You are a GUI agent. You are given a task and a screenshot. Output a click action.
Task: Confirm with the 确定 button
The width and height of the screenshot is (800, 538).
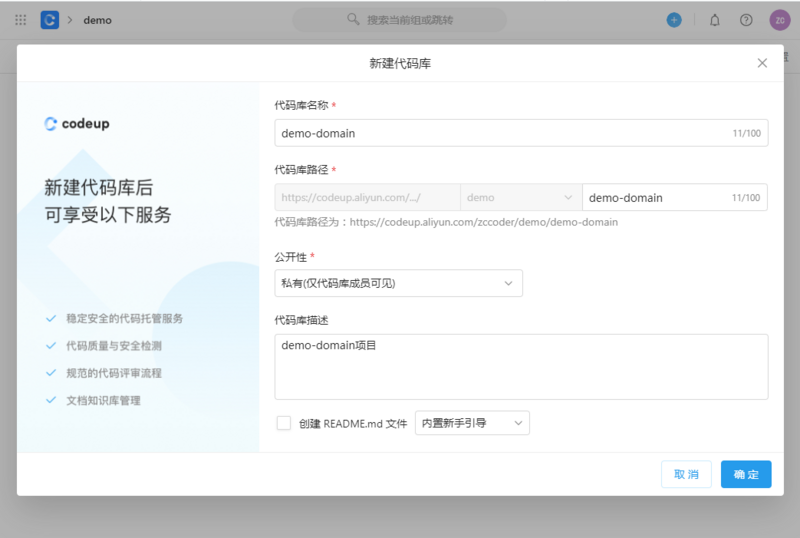coord(746,474)
